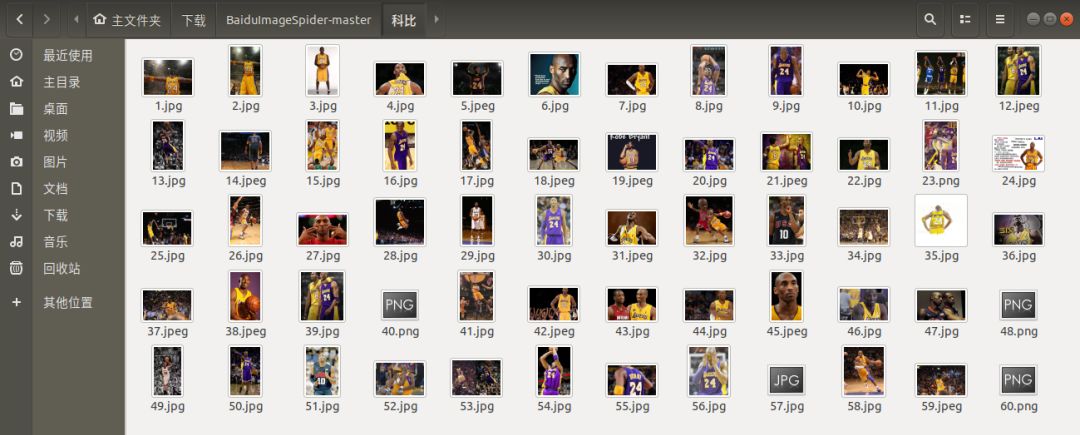Image resolution: width=1080 pixels, height=435 pixels.
Task: Select thumbnail of 32.jpg
Action: [x=709, y=220]
